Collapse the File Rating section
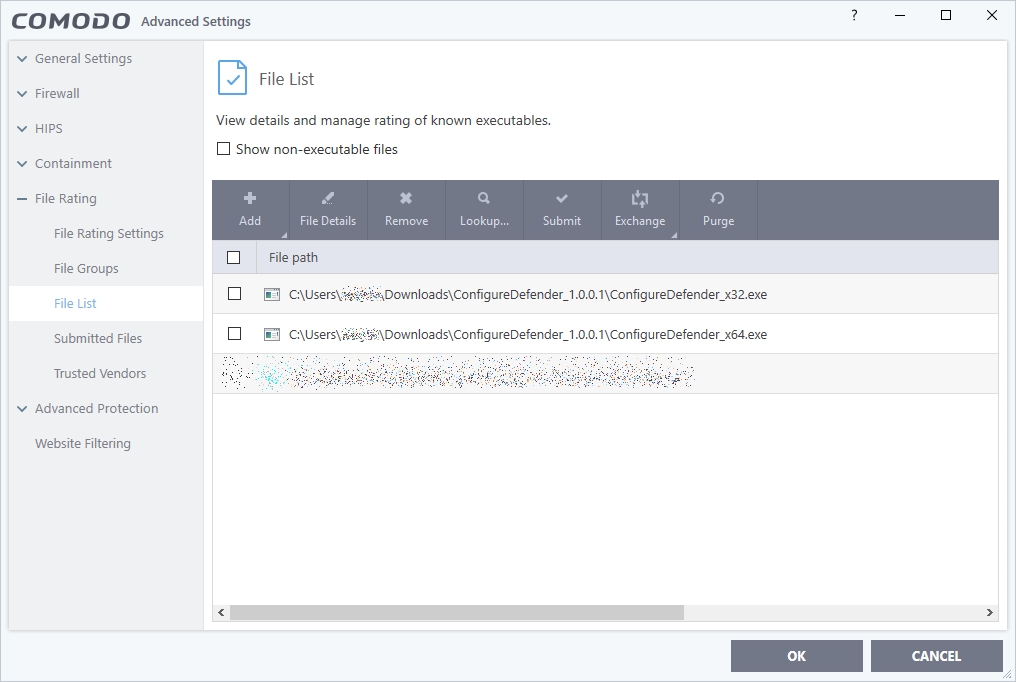The image size is (1016, 682). 22,199
